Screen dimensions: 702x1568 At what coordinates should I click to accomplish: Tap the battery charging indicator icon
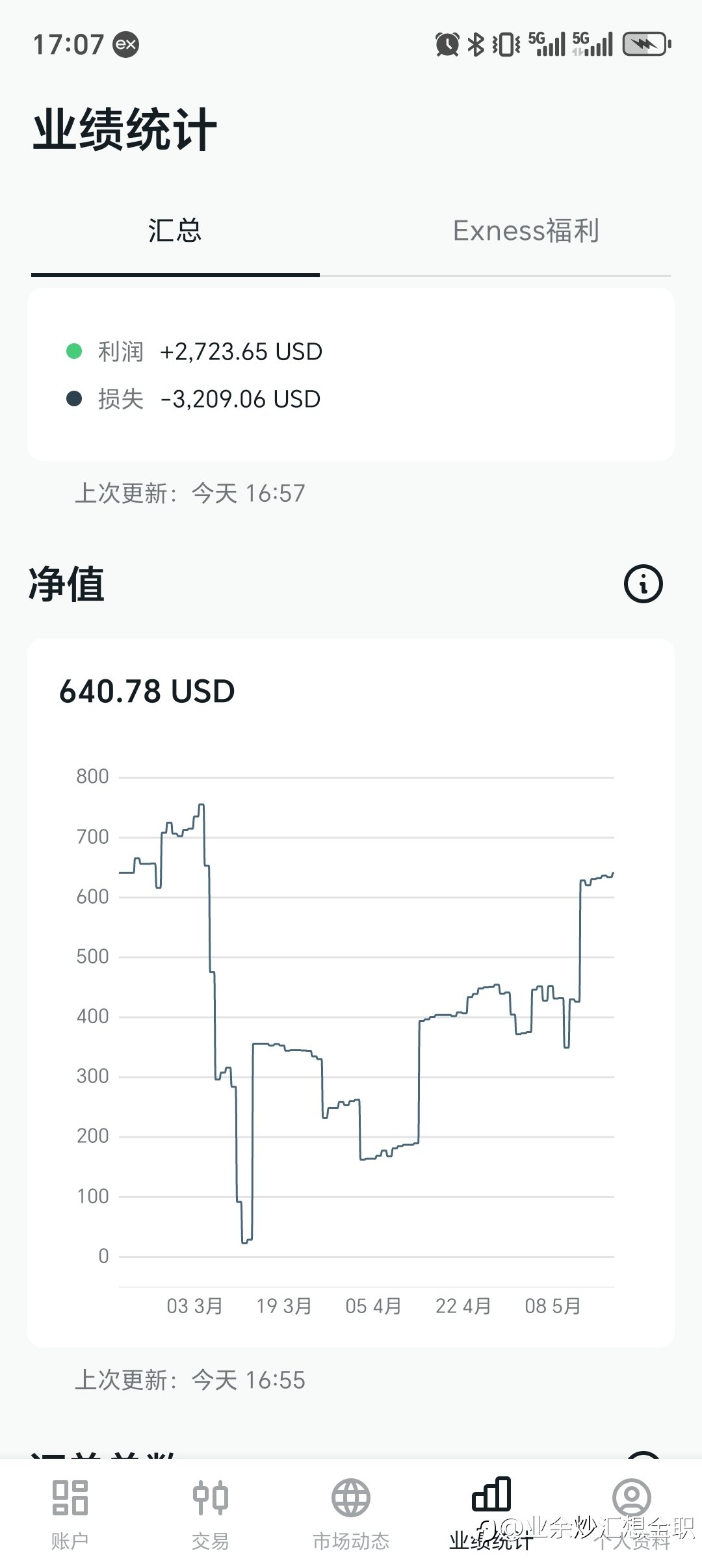click(x=647, y=44)
